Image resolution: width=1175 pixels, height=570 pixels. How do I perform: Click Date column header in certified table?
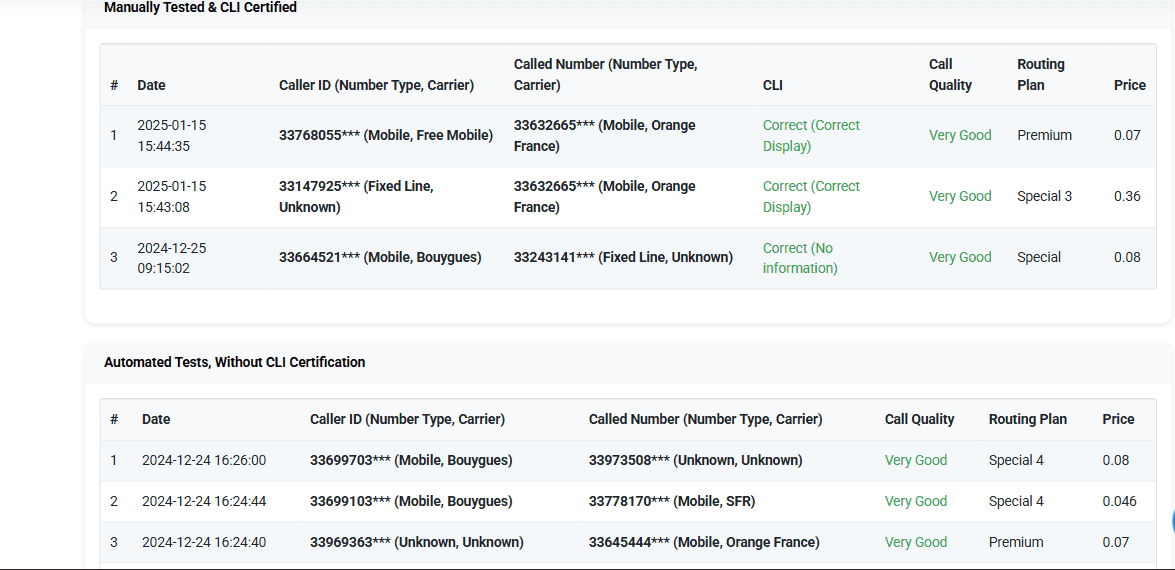[151, 85]
